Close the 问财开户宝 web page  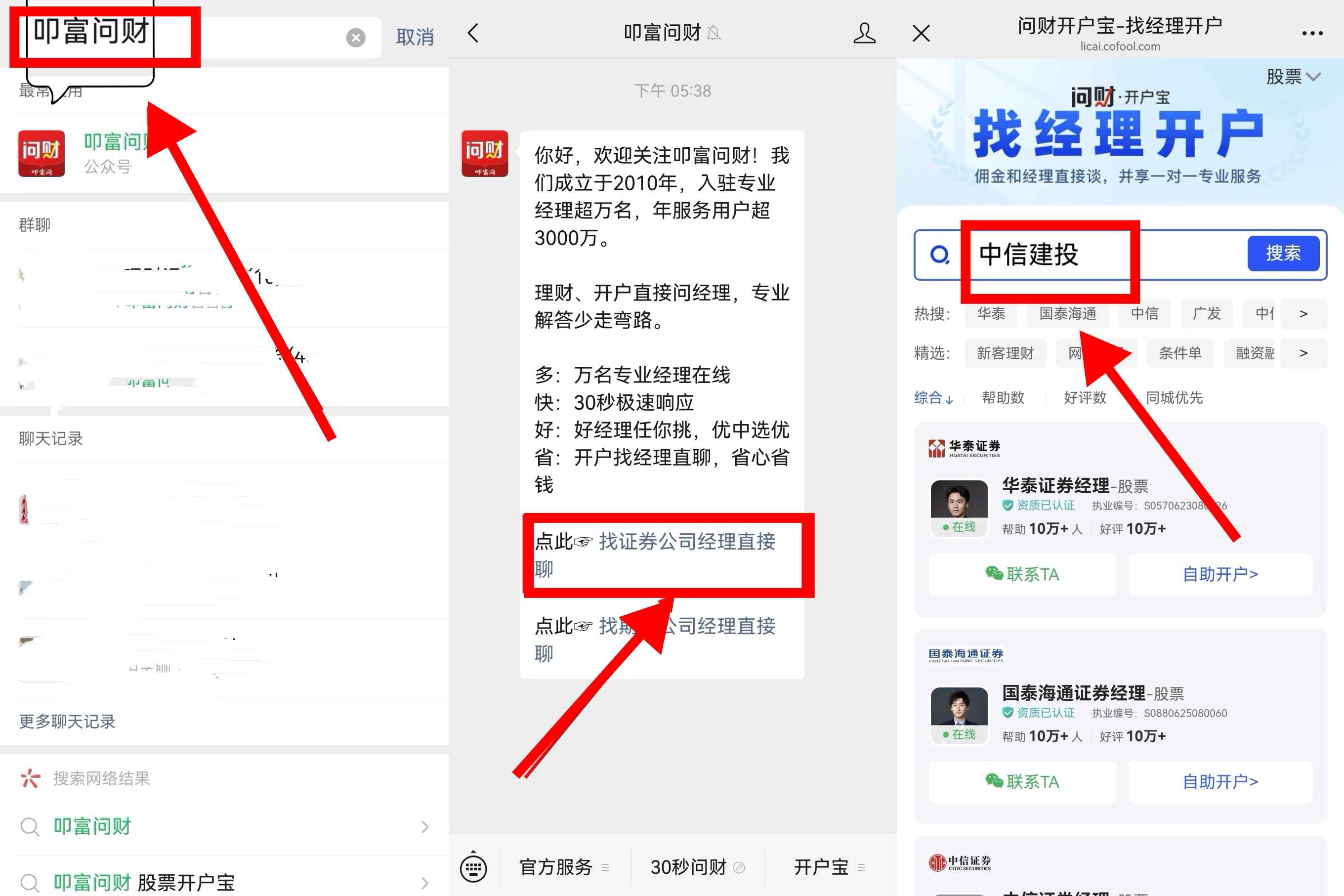coord(921,33)
